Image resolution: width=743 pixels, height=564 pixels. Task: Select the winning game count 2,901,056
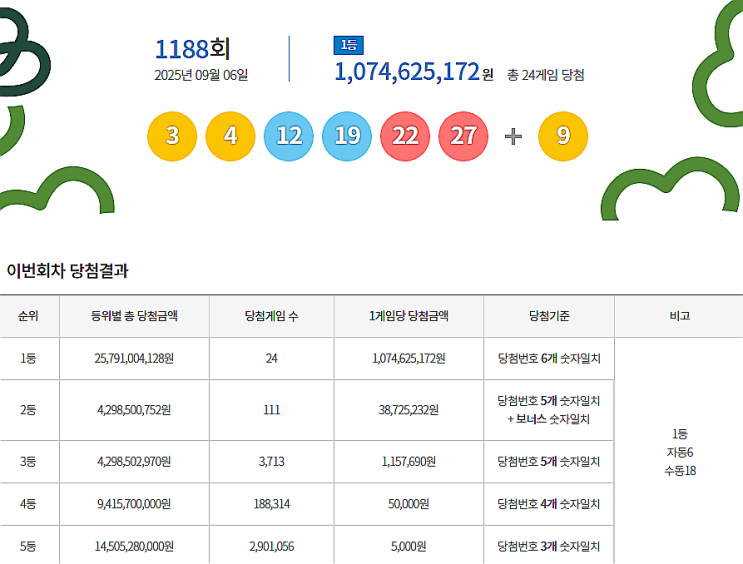click(x=272, y=546)
